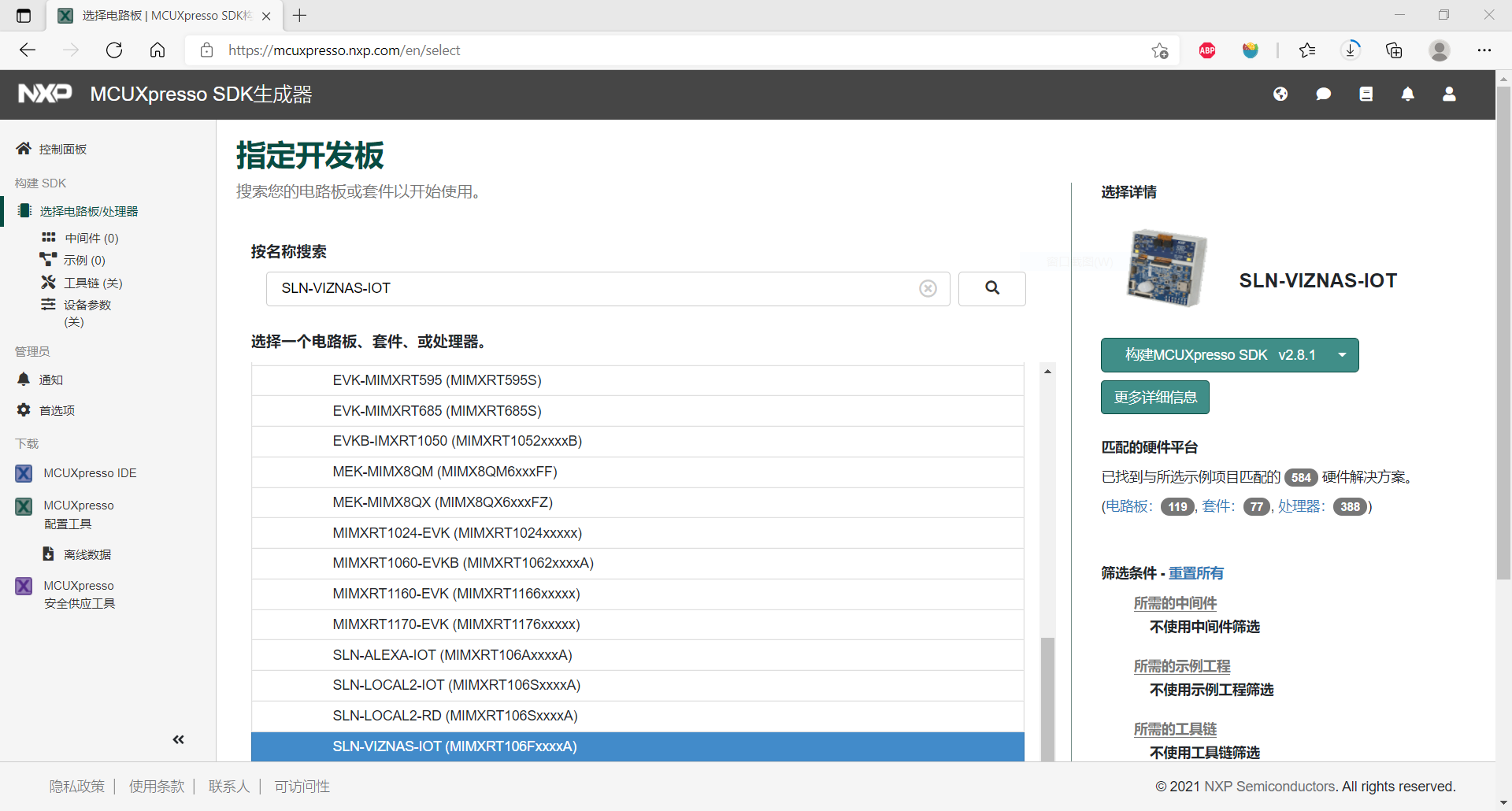Screen dimensions: 1512x811
Task: Click browser home button
Action: (x=157, y=50)
